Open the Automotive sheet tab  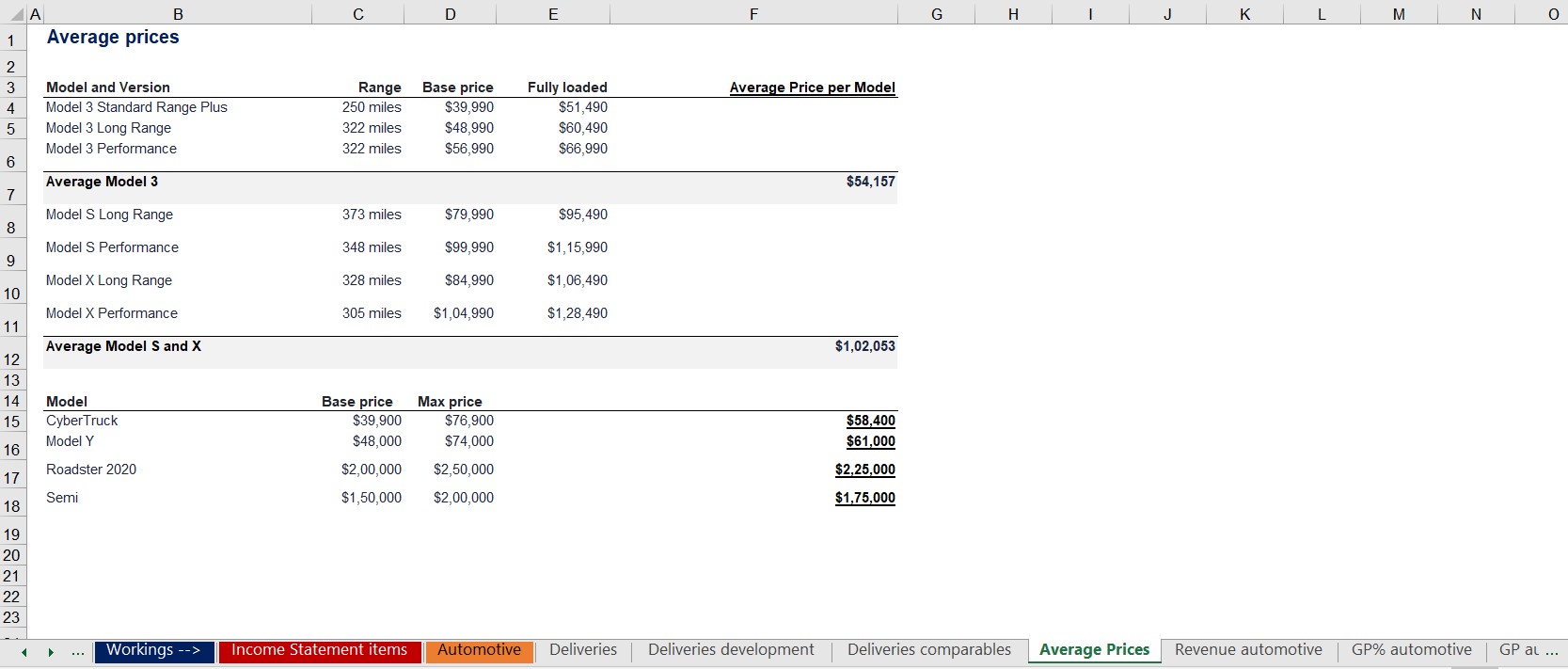(479, 650)
